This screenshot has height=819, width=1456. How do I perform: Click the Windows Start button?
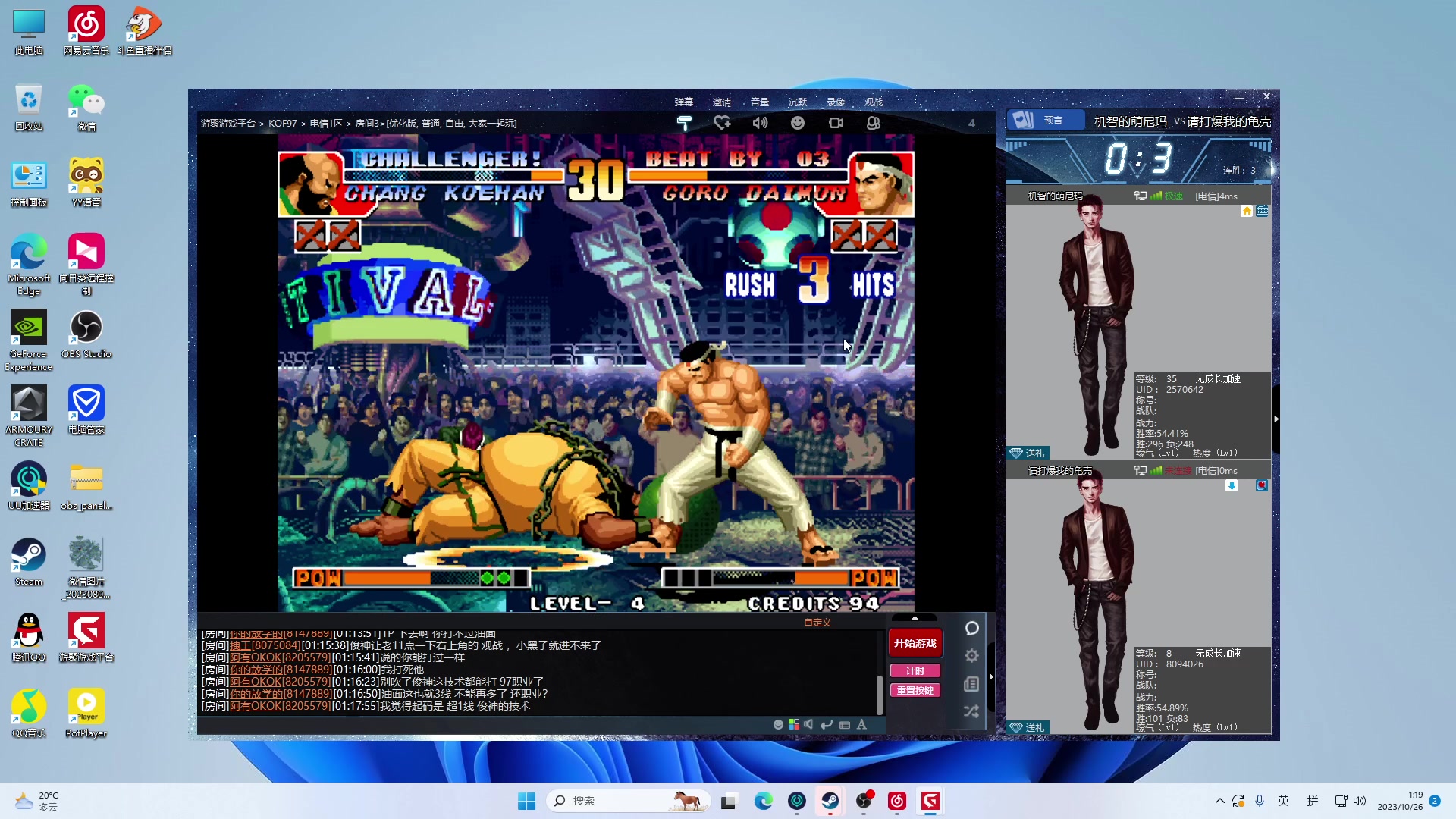click(x=526, y=801)
